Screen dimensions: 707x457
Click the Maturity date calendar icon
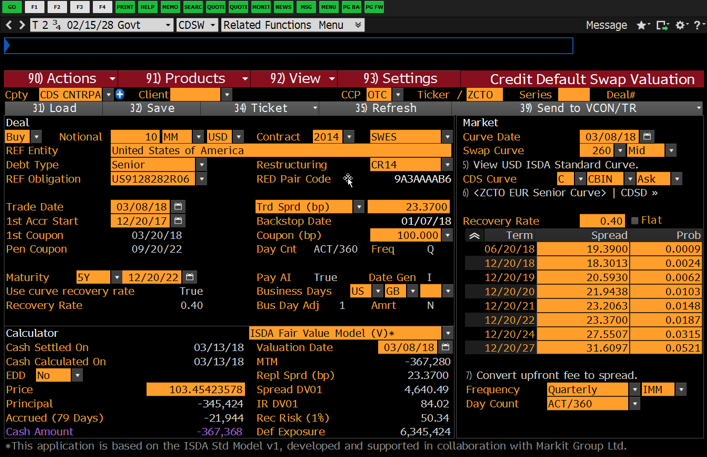click(x=190, y=278)
